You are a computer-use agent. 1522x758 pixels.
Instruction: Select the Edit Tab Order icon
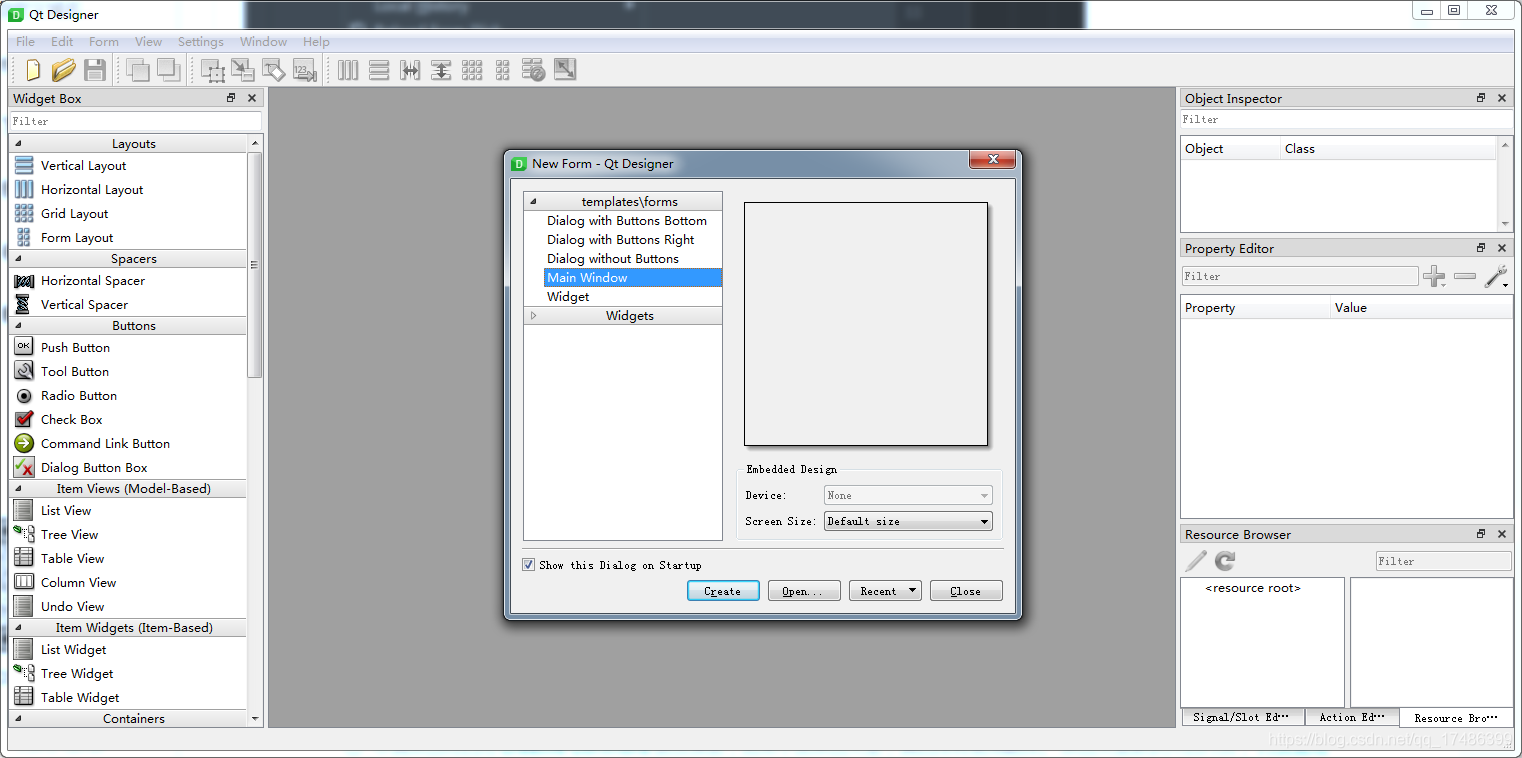(304, 70)
